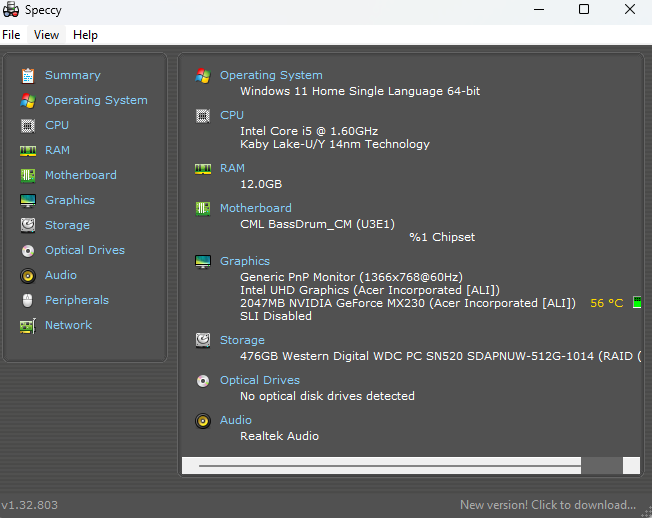Click 'New version! Click to download...' link
Viewport: 652px width, 518px height.
[548, 505]
